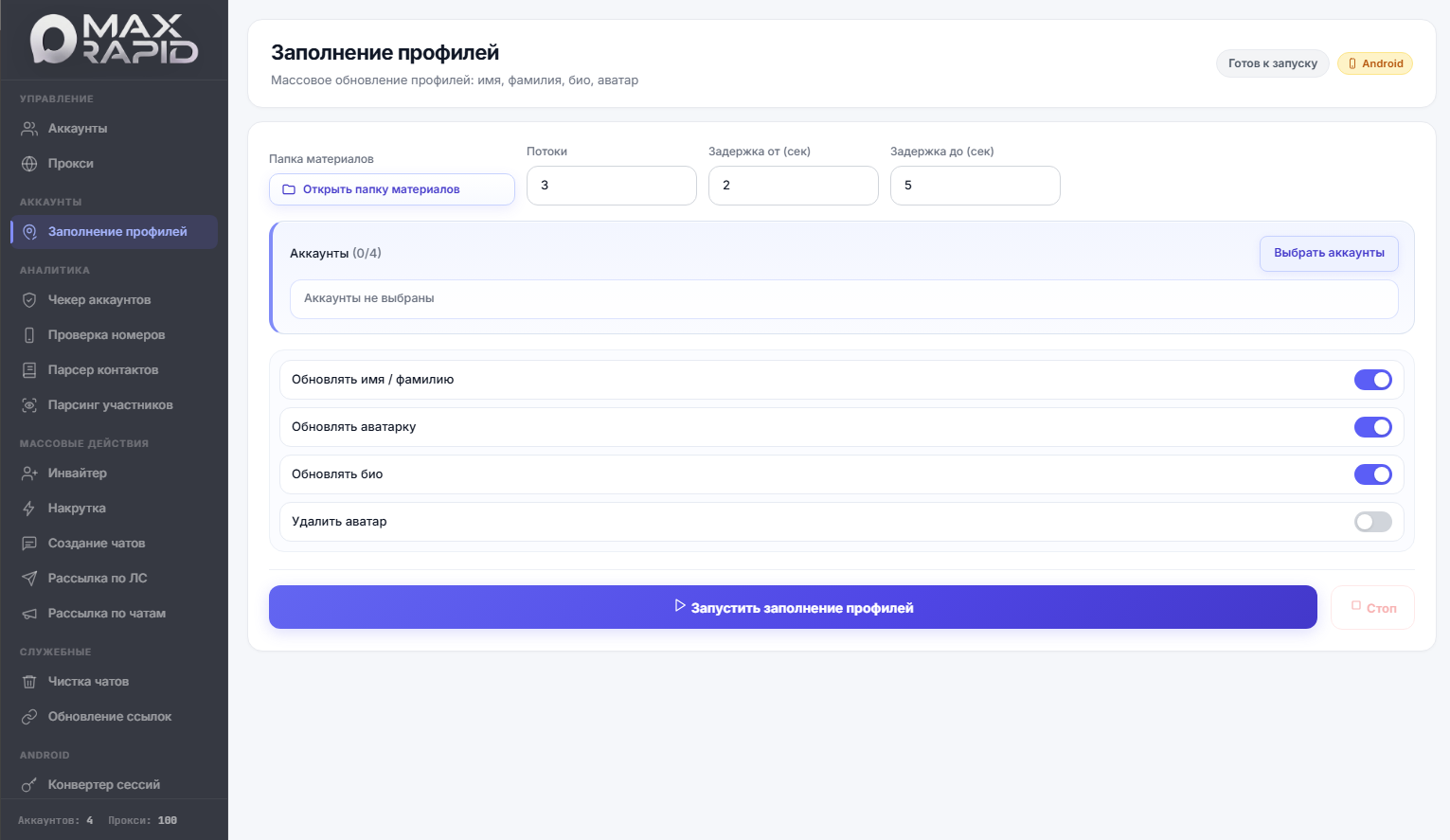Disable the Обновлять имя / фамилию toggle
The width and height of the screenshot is (1450, 840).
tap(1372, 380)
